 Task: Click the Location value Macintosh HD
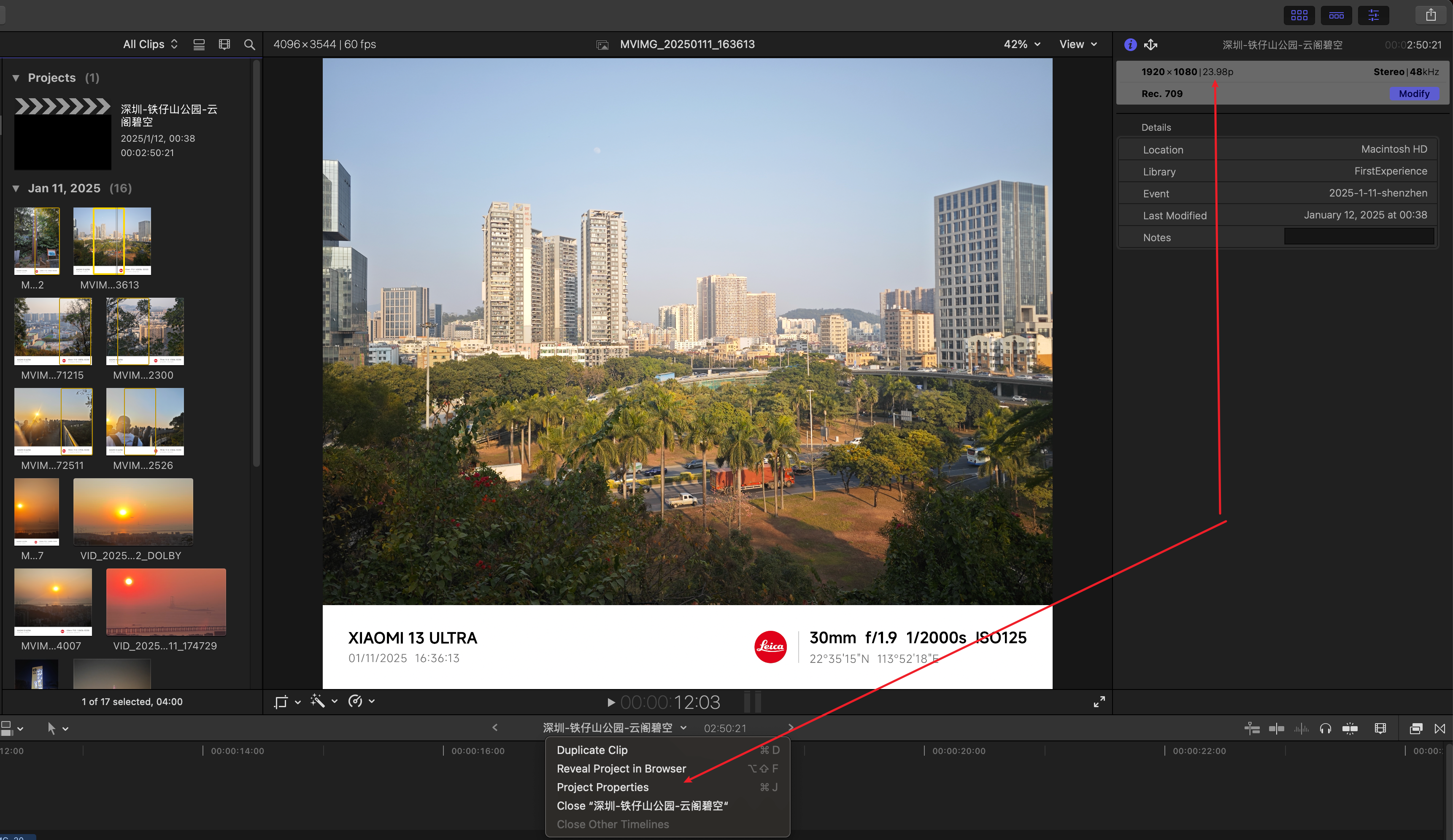[1394, 149]
